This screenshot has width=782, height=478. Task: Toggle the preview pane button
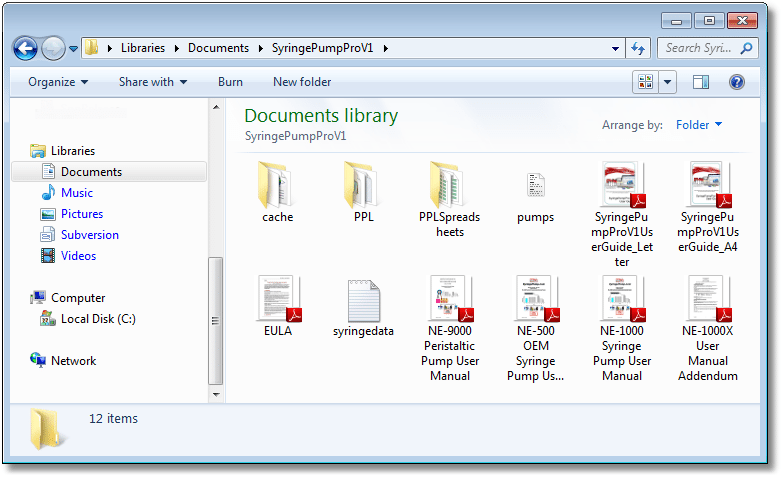click(701, 82)
